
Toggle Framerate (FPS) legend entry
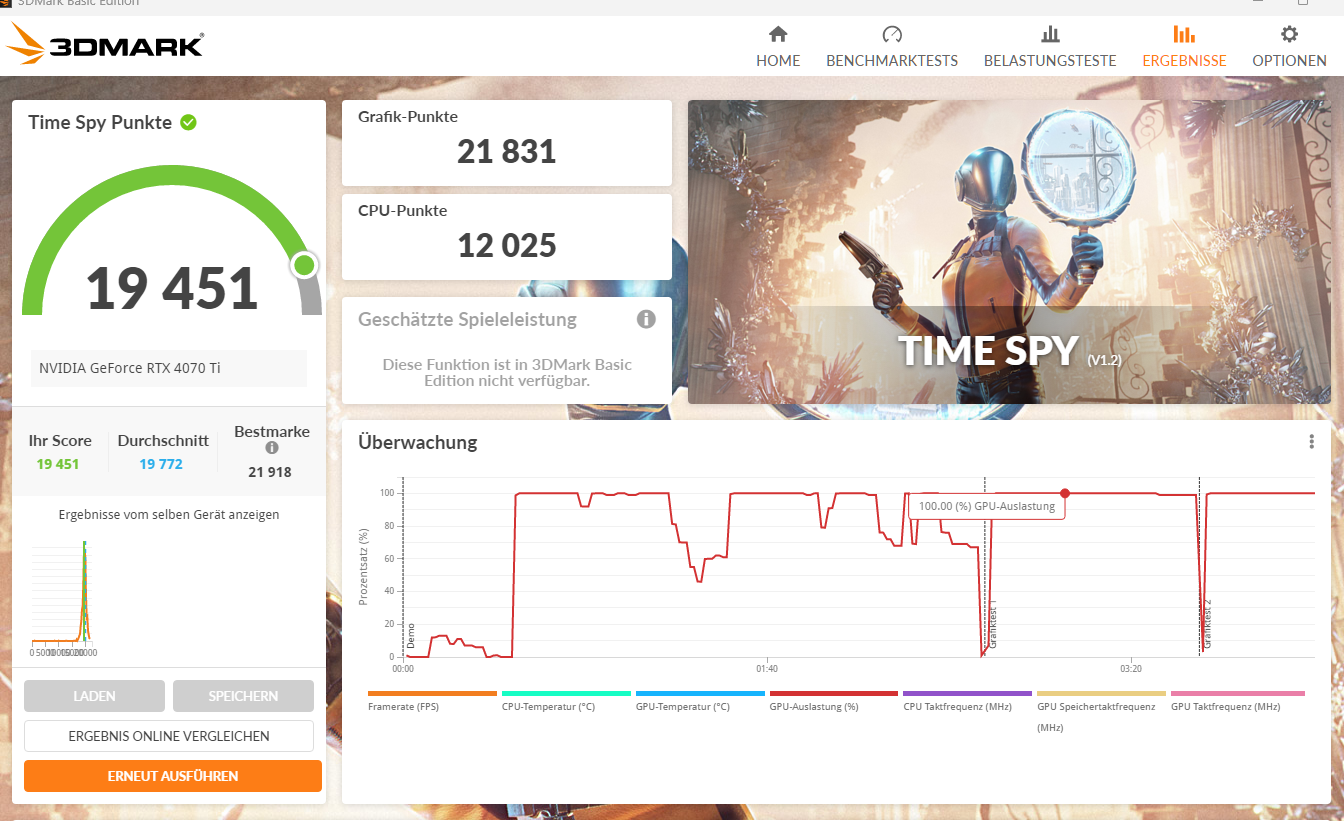tap(432, 700)
